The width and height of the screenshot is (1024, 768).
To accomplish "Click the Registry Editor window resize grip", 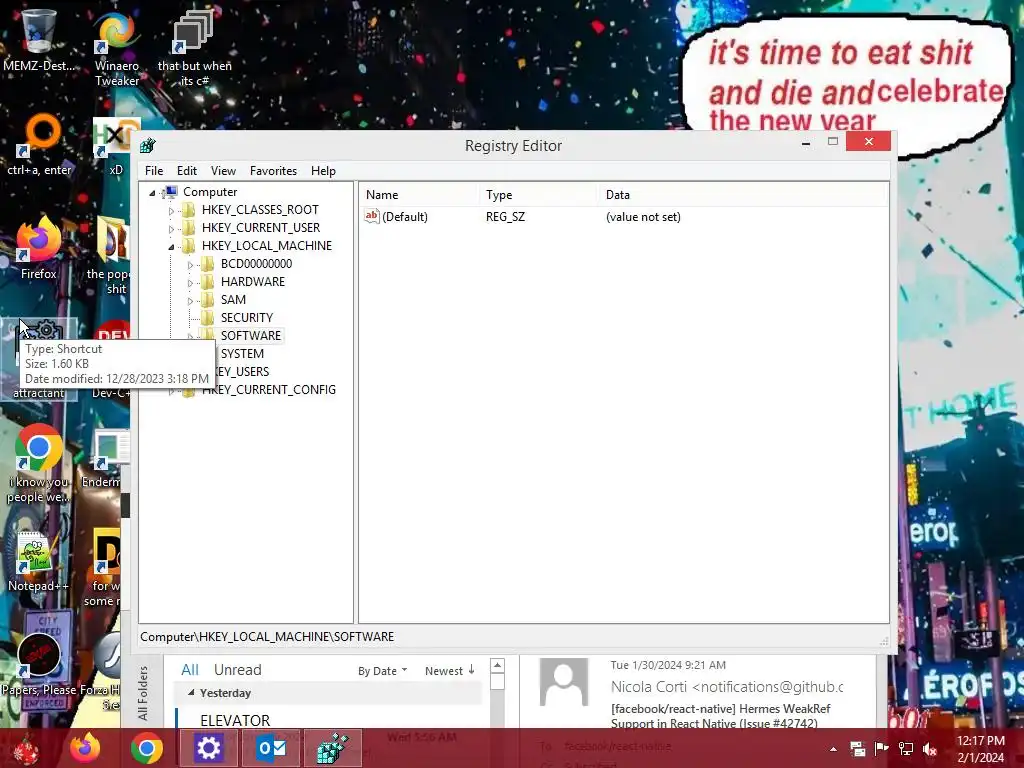I will tap(884, 641).
